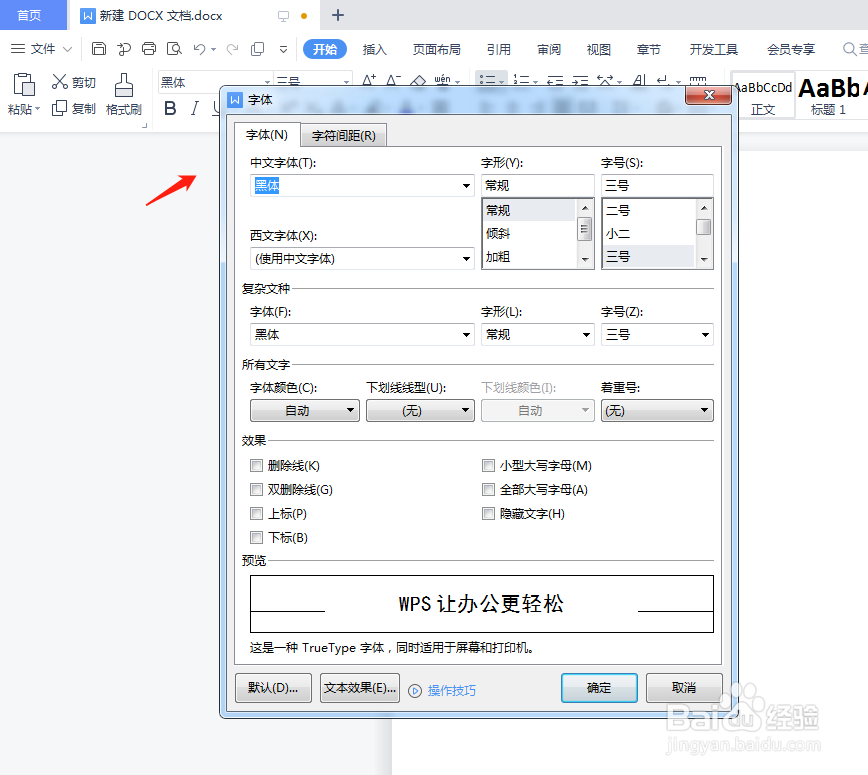The image size is (868, 775).
Task: Click the phonetic guide wén icon
Action: 442,80
